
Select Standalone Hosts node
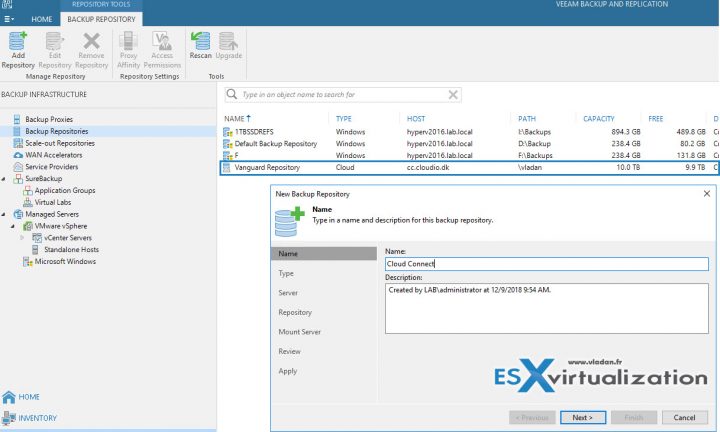71,250
